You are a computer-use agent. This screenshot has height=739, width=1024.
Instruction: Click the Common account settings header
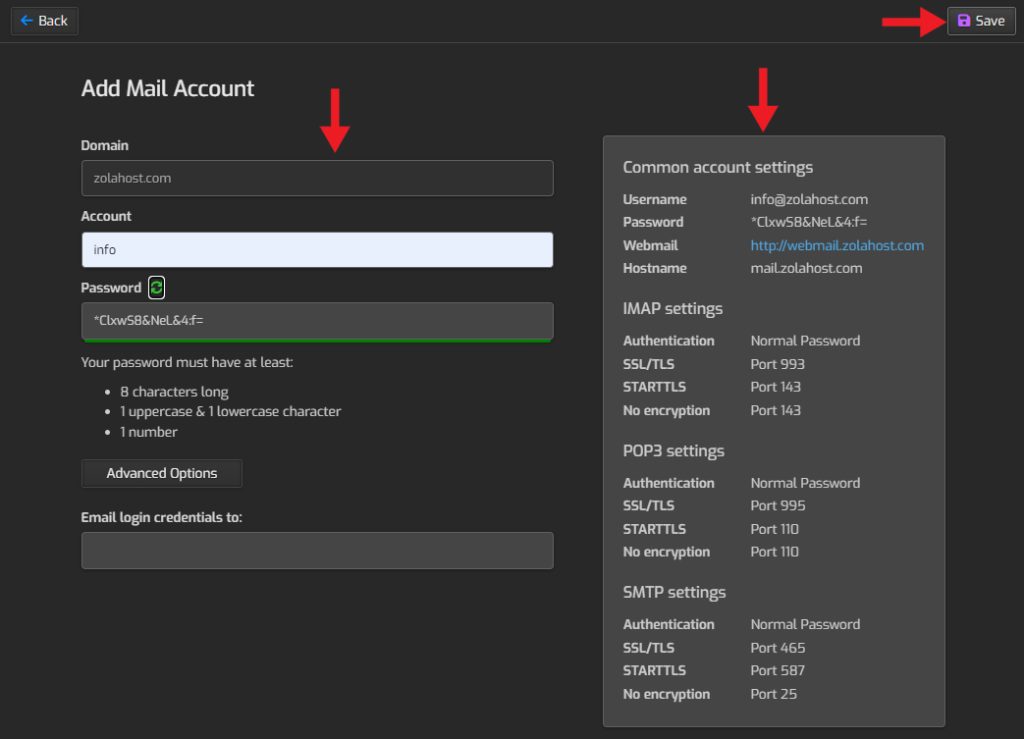(717, 167)
